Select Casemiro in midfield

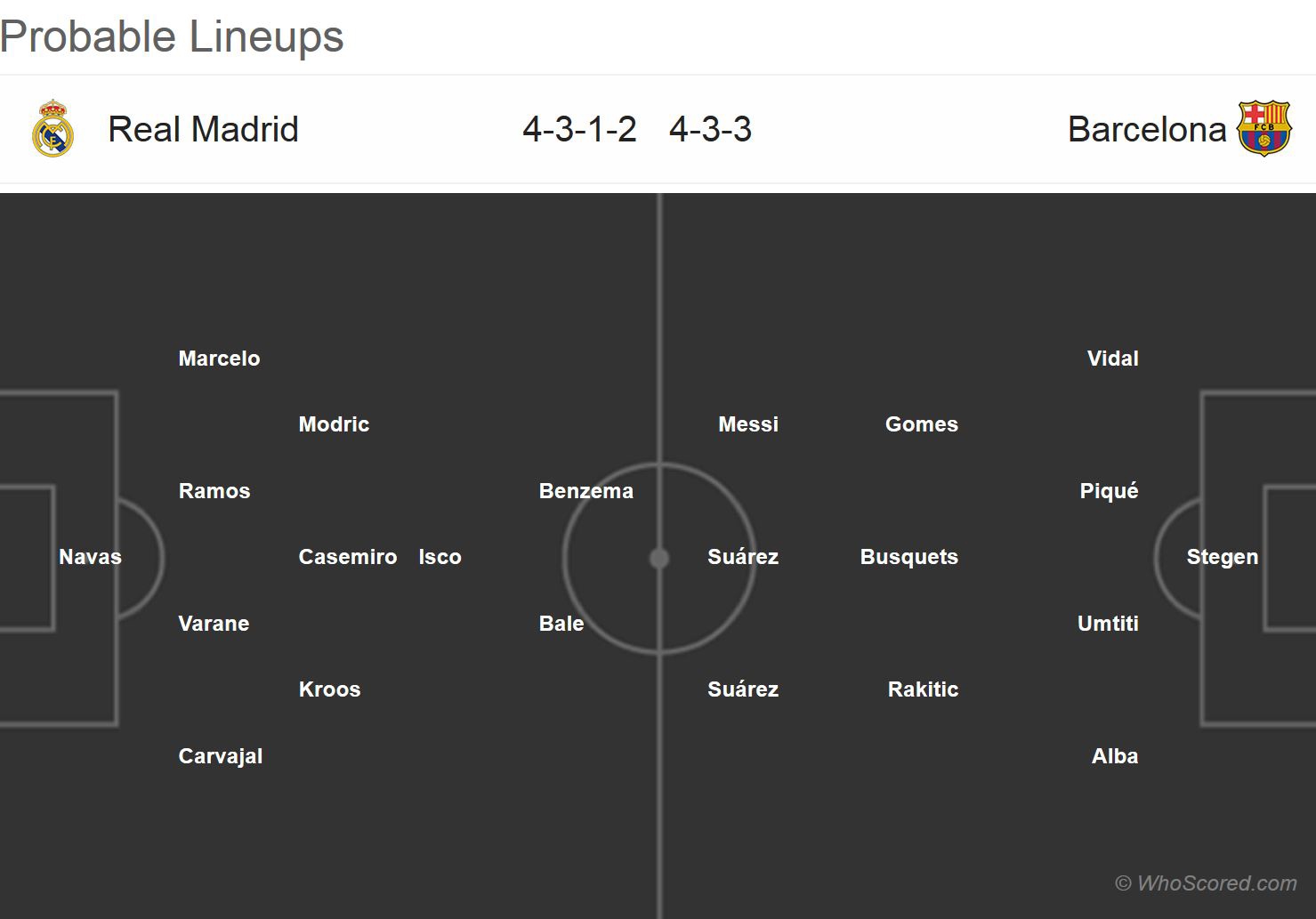(348, 557)
